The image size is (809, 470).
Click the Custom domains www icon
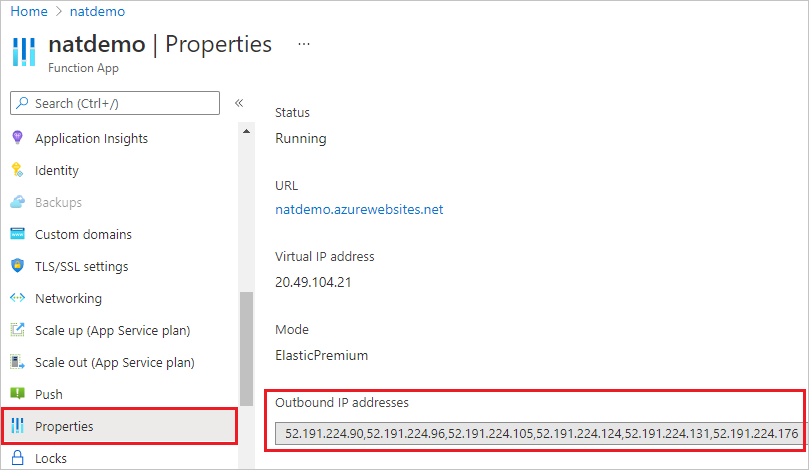pyautogui.click(x=18, y=234)
